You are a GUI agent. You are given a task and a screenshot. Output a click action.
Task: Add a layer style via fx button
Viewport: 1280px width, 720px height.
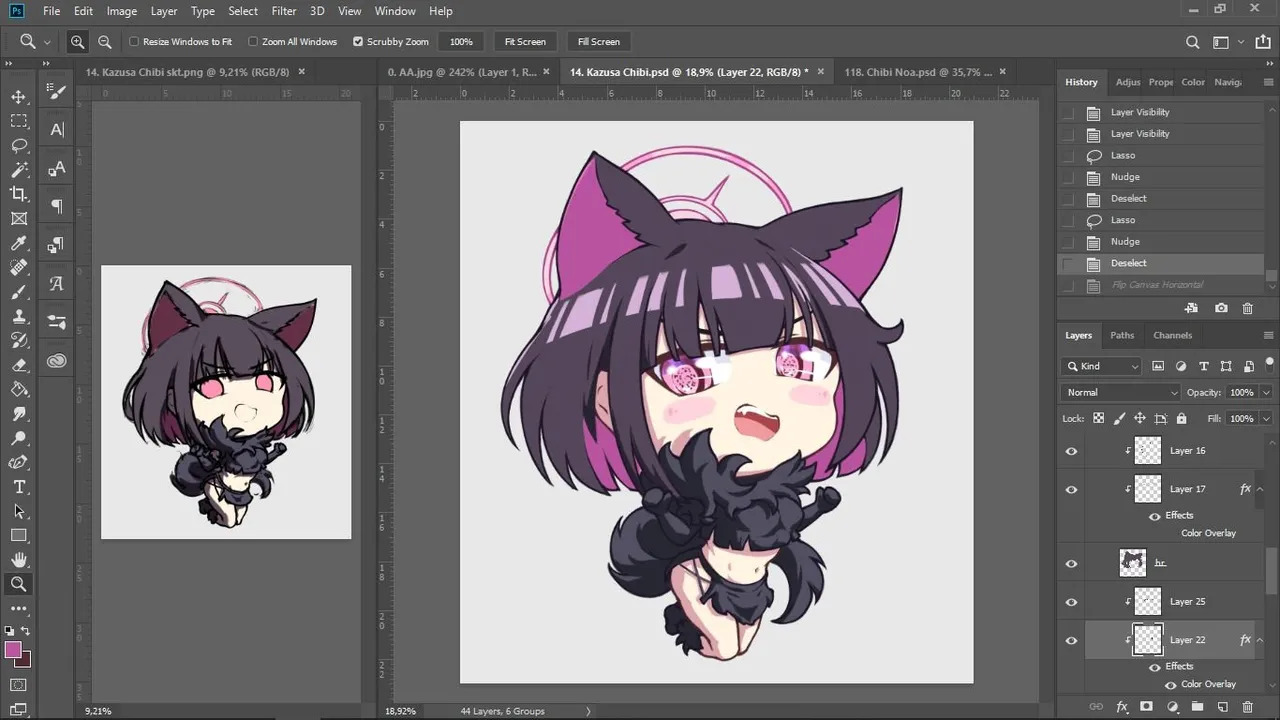tap(1121, 707)
